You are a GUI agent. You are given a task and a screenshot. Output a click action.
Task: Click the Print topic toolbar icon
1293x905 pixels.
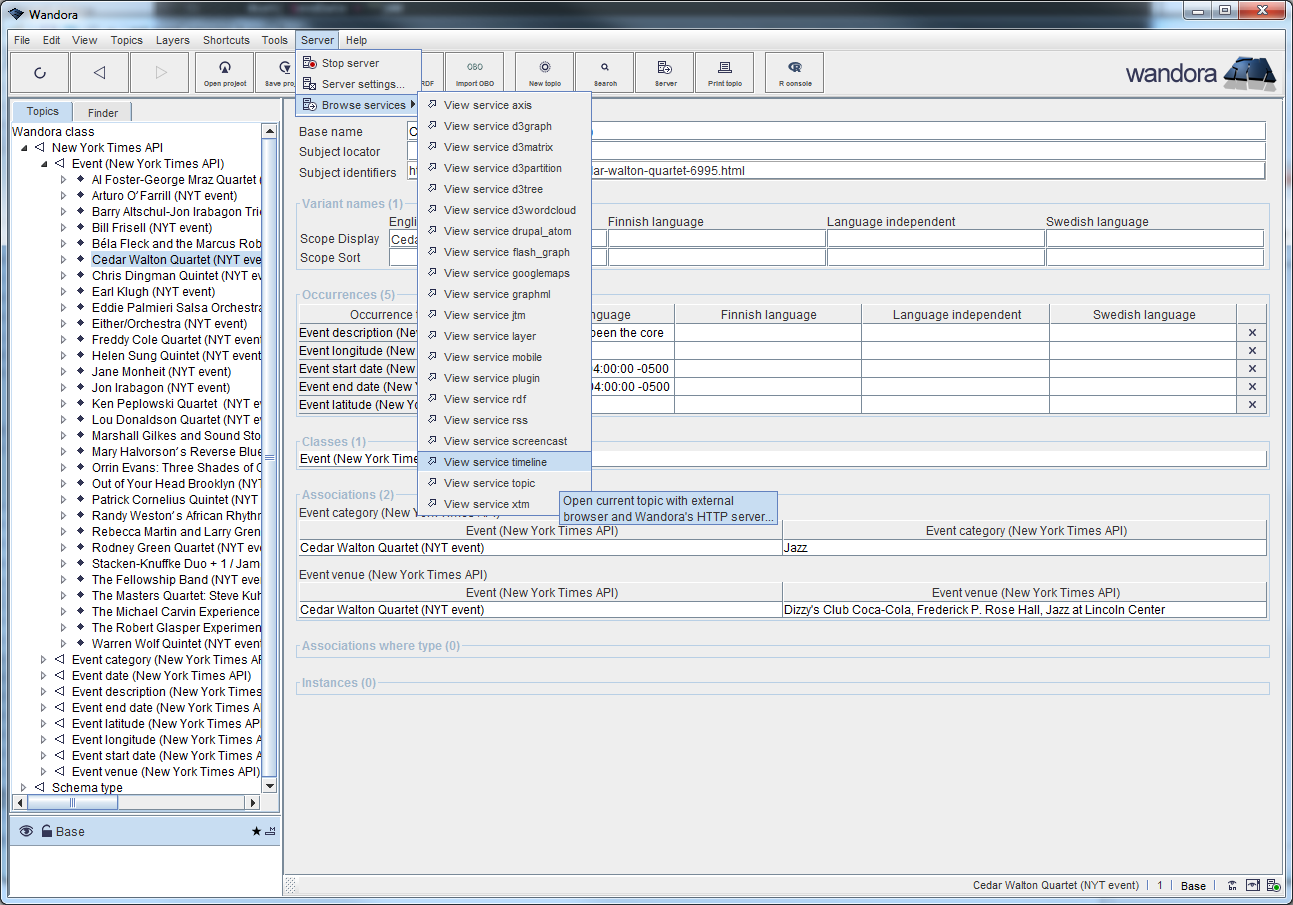click(x=724, y=72)
